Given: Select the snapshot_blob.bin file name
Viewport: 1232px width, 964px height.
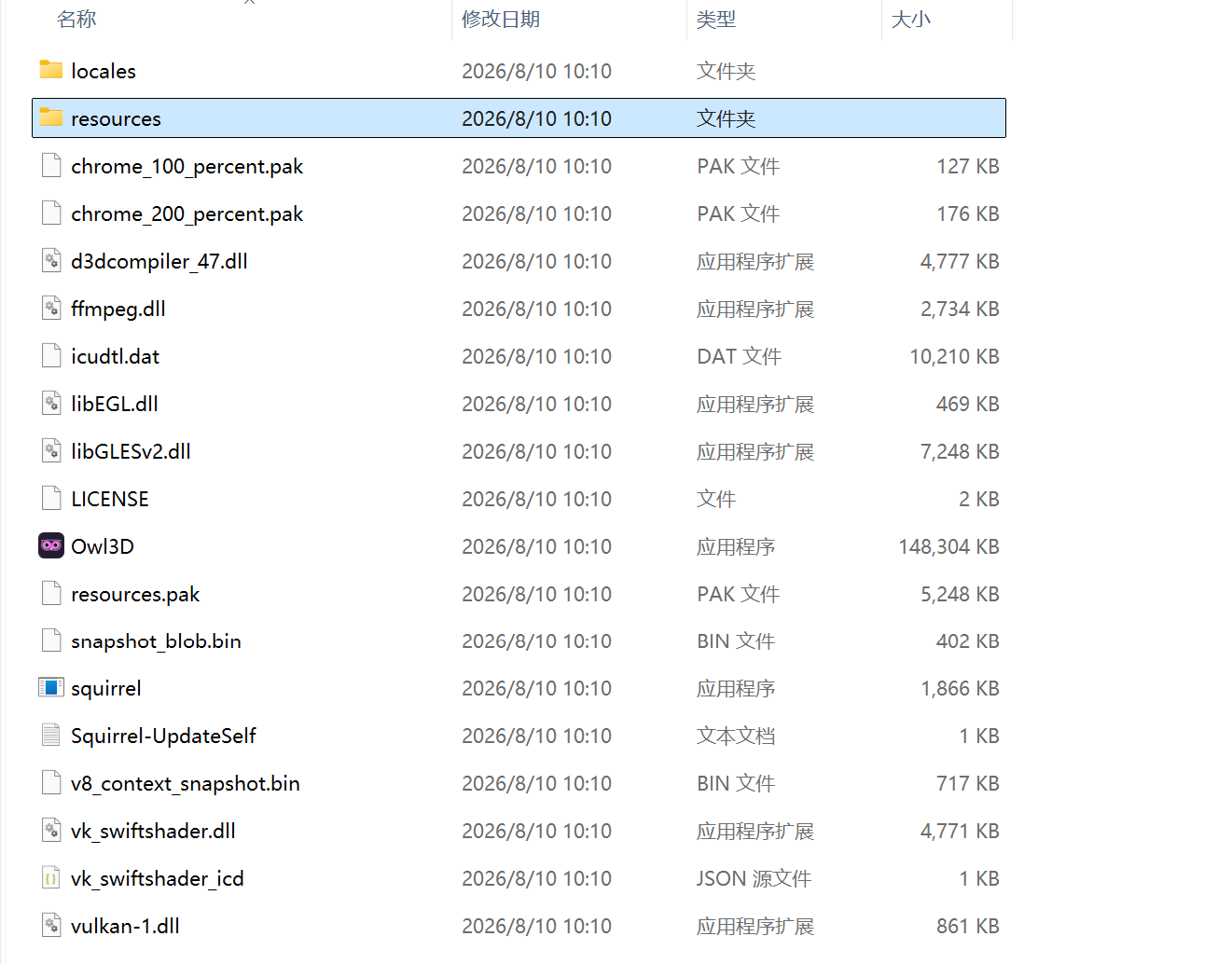Looking at the screenshot, I should tap(156, 641).
